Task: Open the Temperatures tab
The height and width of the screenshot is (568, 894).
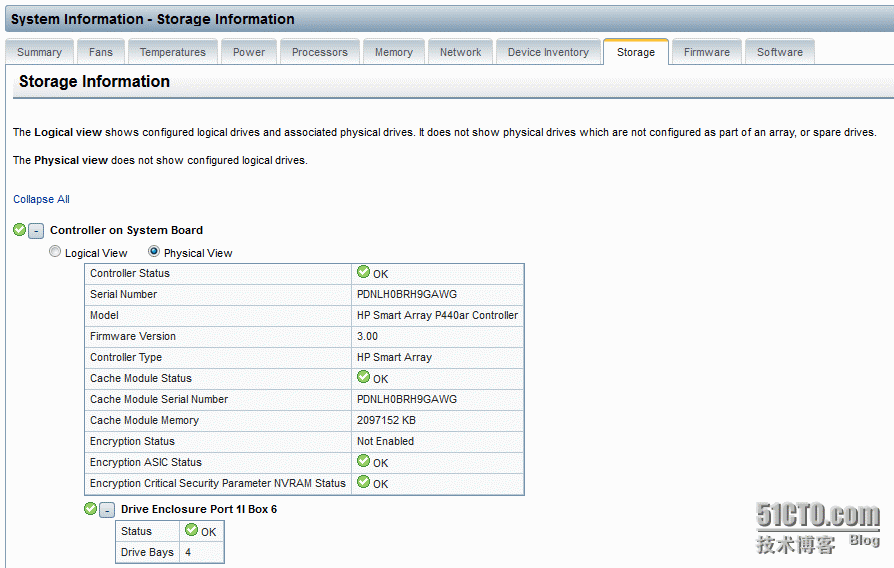Action: point(173,52)
